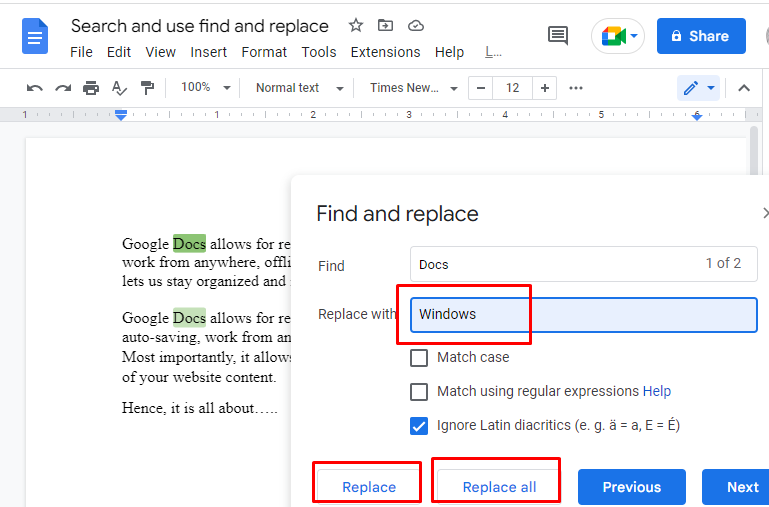Click the line 'of your website content.'
Viewport: 769px width, 507px height.
point(199,377)
